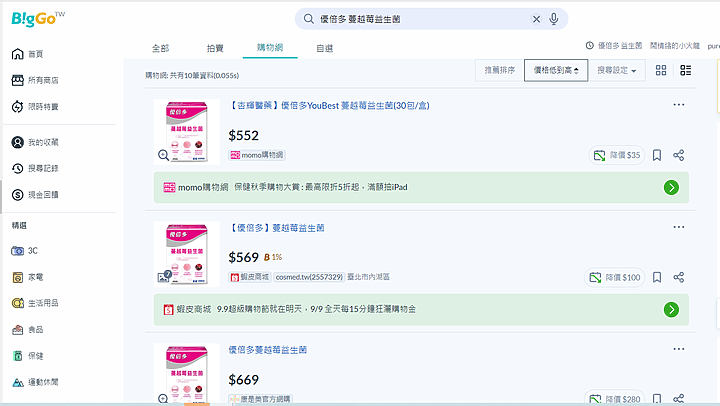720x406 pixels.
Task: Click the search magnifier icon
Action: point(309,19)
